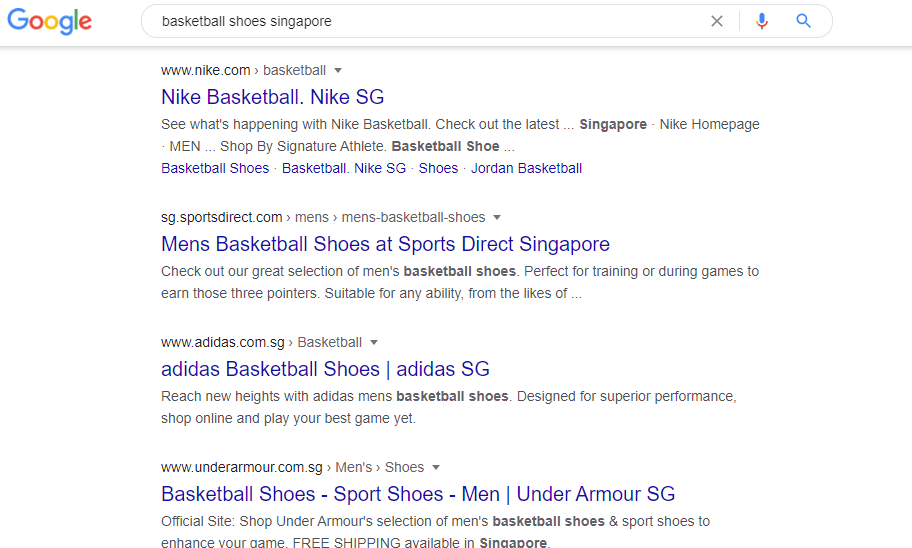
Task: Clear the search box with X icon
Action: click(717, 21)
